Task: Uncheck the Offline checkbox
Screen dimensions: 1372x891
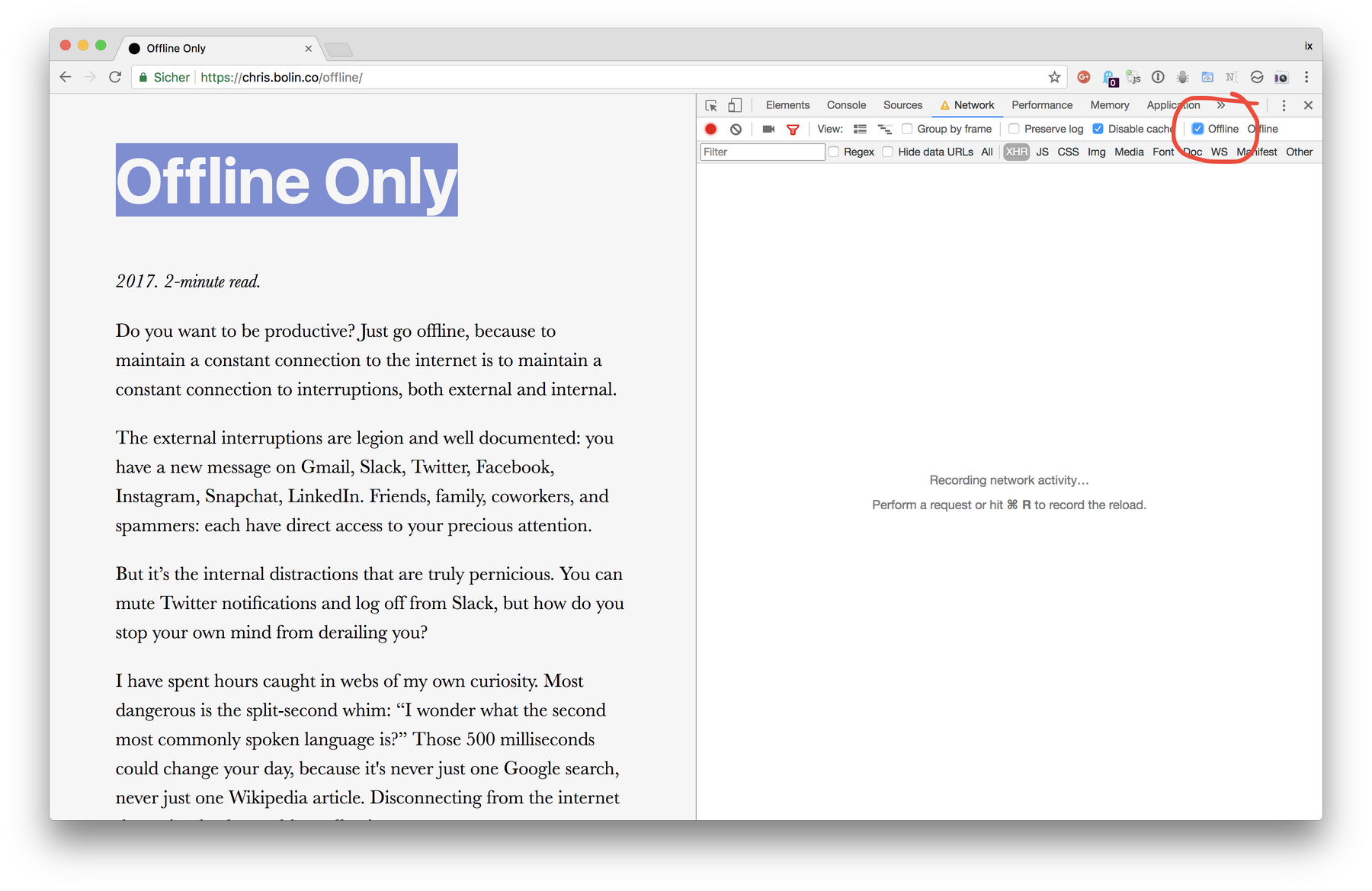Action: (x=1197, y=129)
